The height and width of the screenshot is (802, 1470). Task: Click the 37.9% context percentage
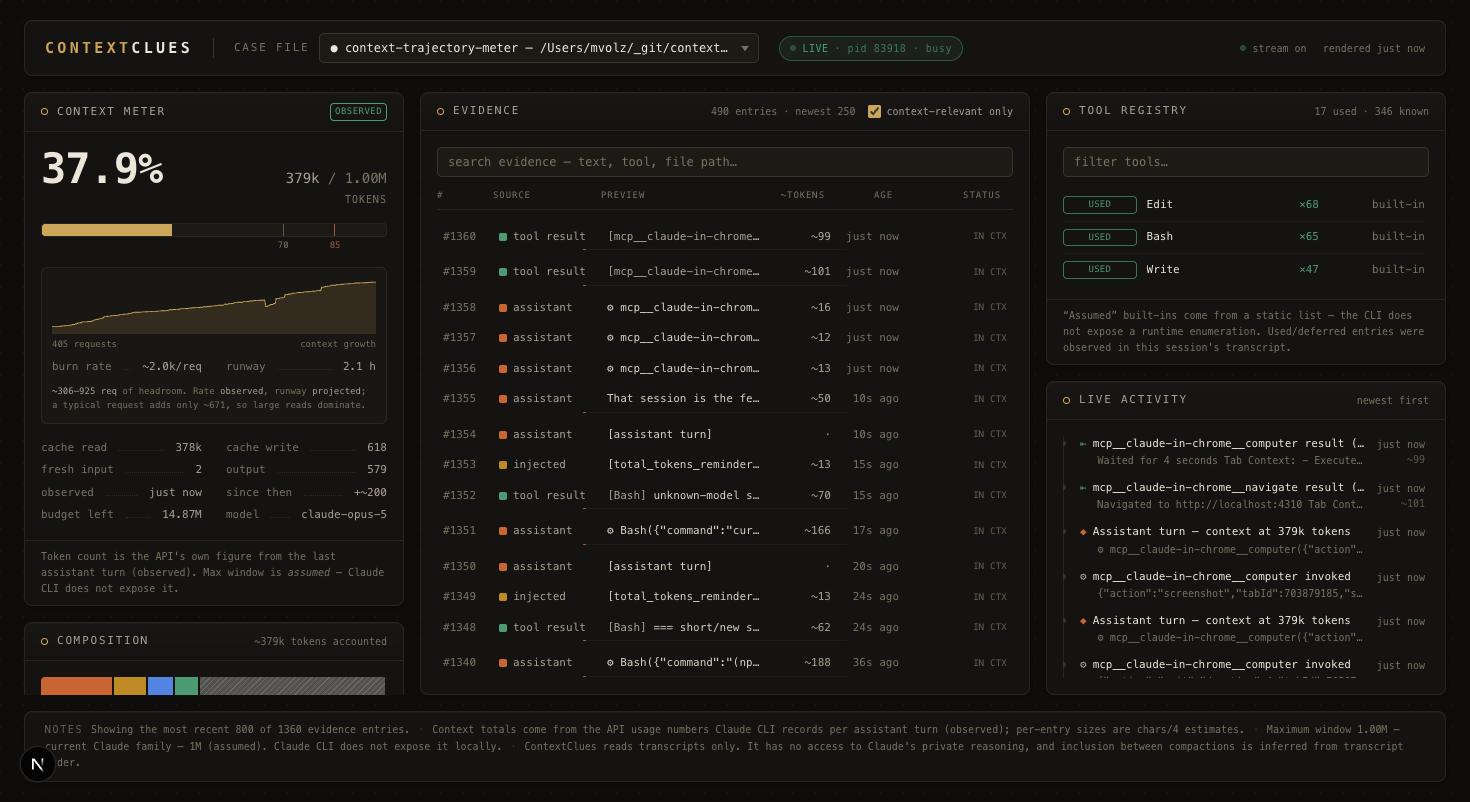coord(102,169)
